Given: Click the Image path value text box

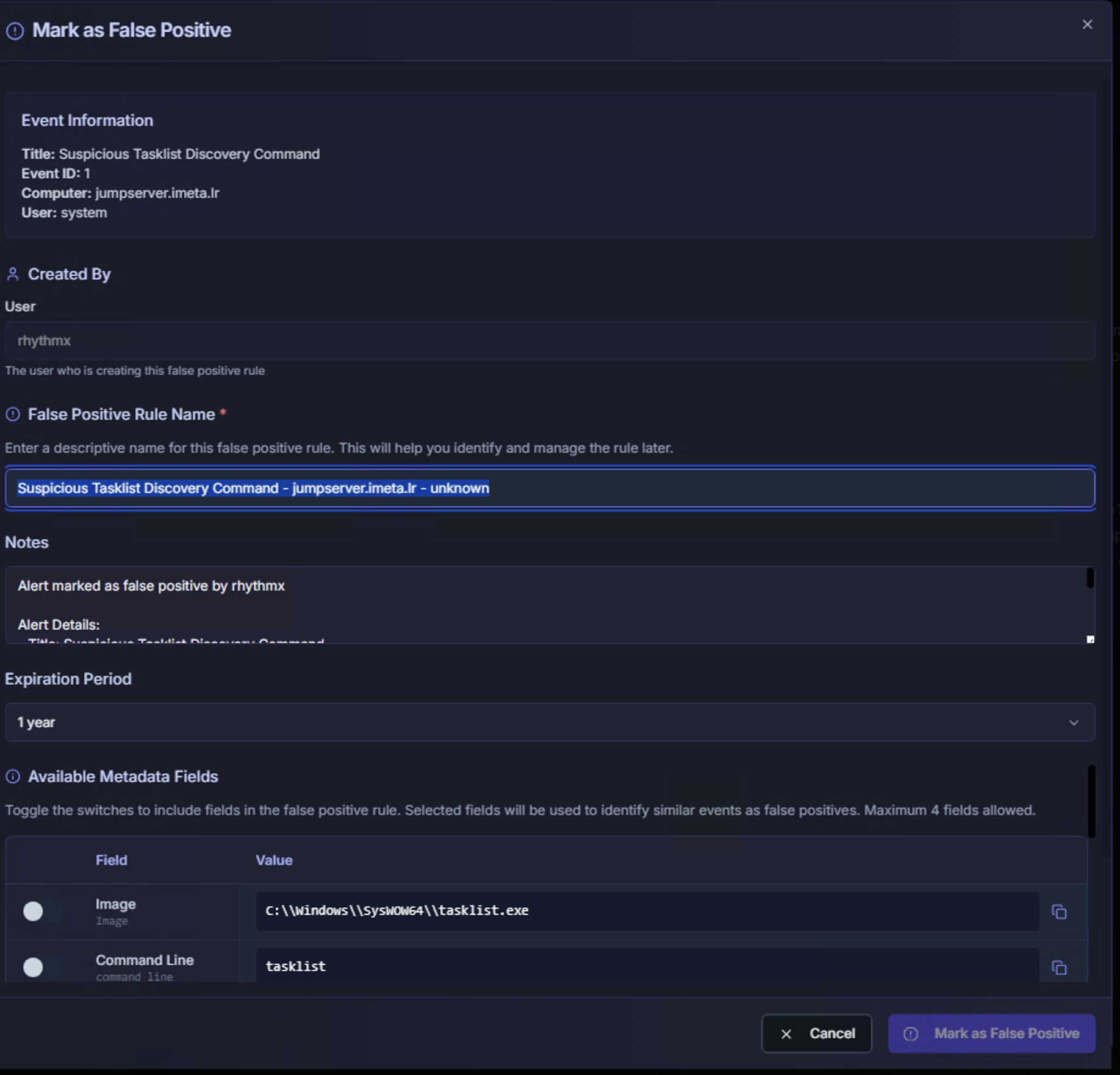Looking at the screenshot, I should (647, 911).
